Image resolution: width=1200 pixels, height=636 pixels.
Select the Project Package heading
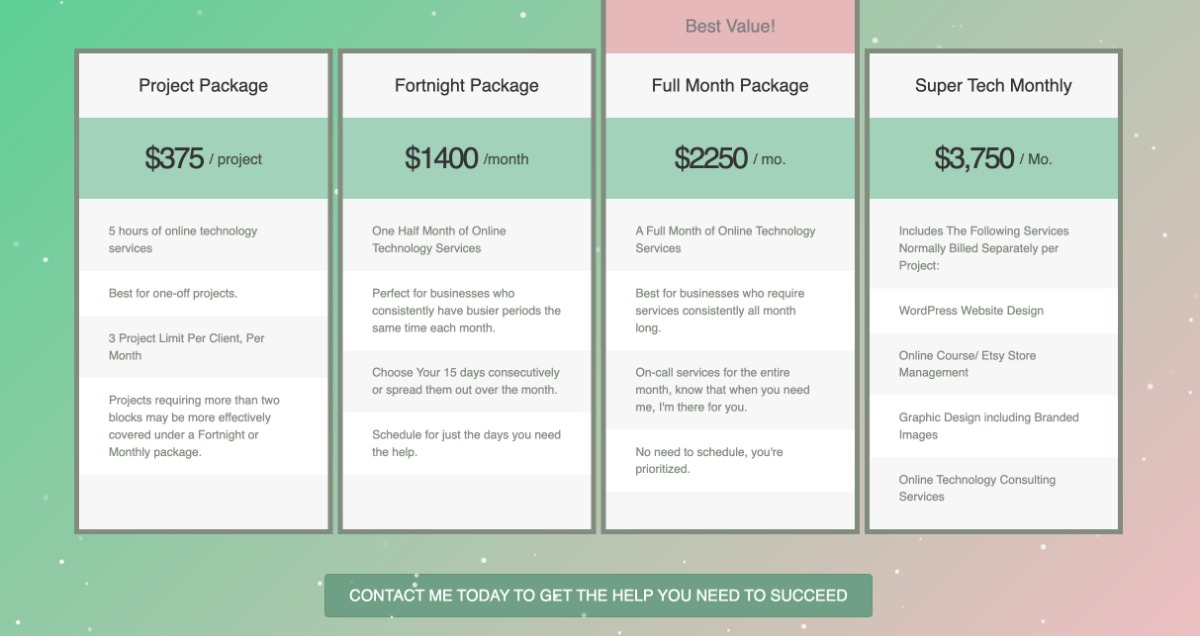click(x=203, y=86)
